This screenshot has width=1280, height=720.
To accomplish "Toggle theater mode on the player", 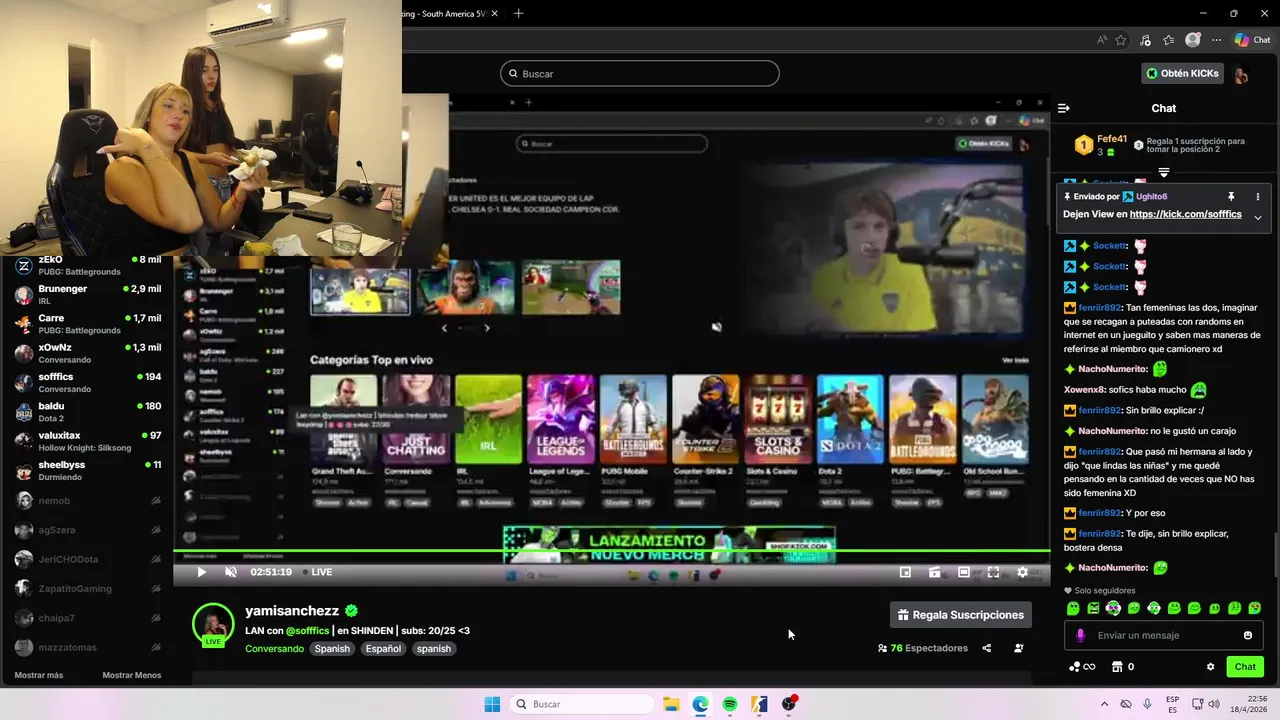I will [964, 572].
